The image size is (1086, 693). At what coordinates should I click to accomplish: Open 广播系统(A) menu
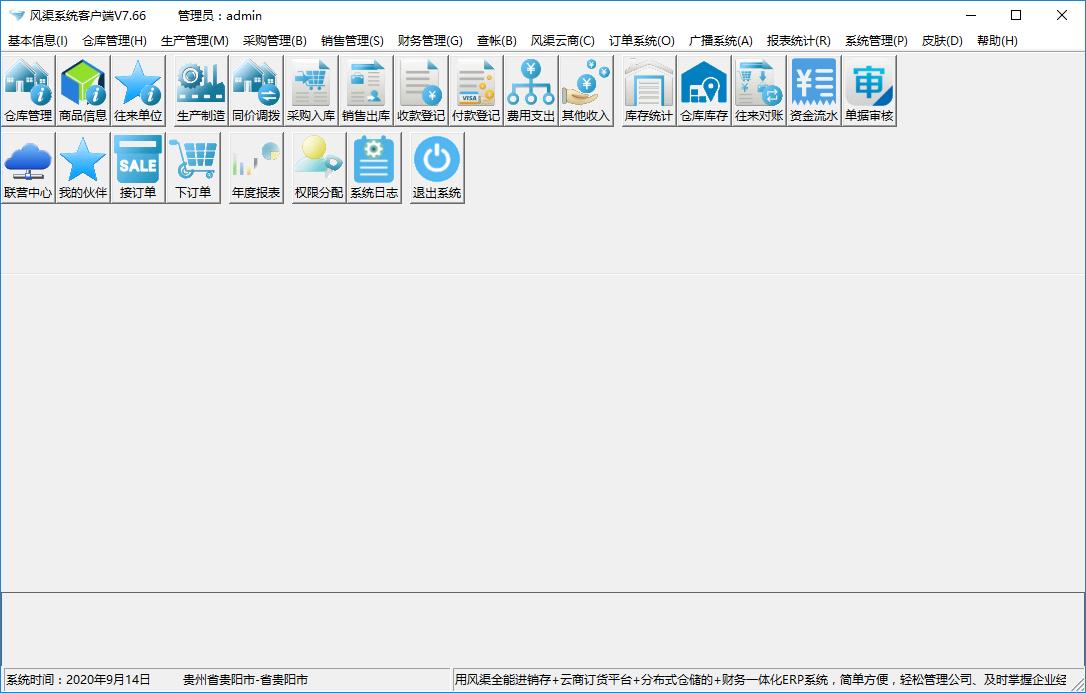pyautogui.click(x=720, y=41)
